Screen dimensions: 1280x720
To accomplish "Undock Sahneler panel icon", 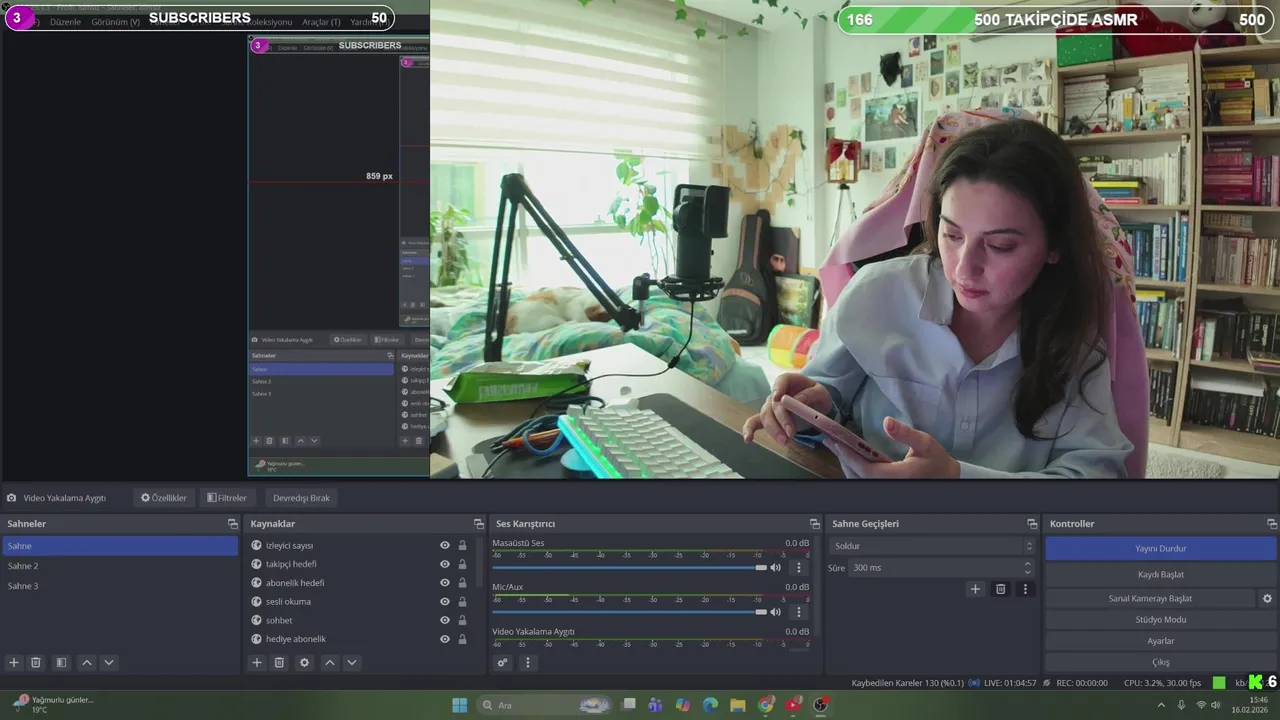I will click(232, 524).
